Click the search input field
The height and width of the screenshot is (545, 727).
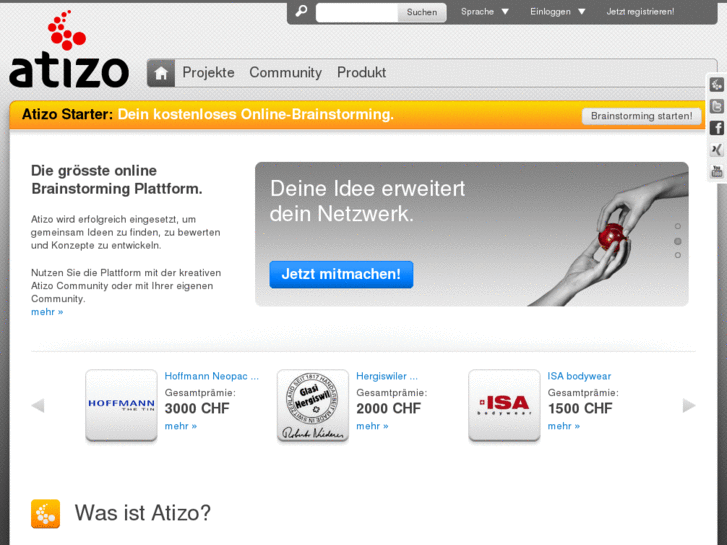point(357,13)
